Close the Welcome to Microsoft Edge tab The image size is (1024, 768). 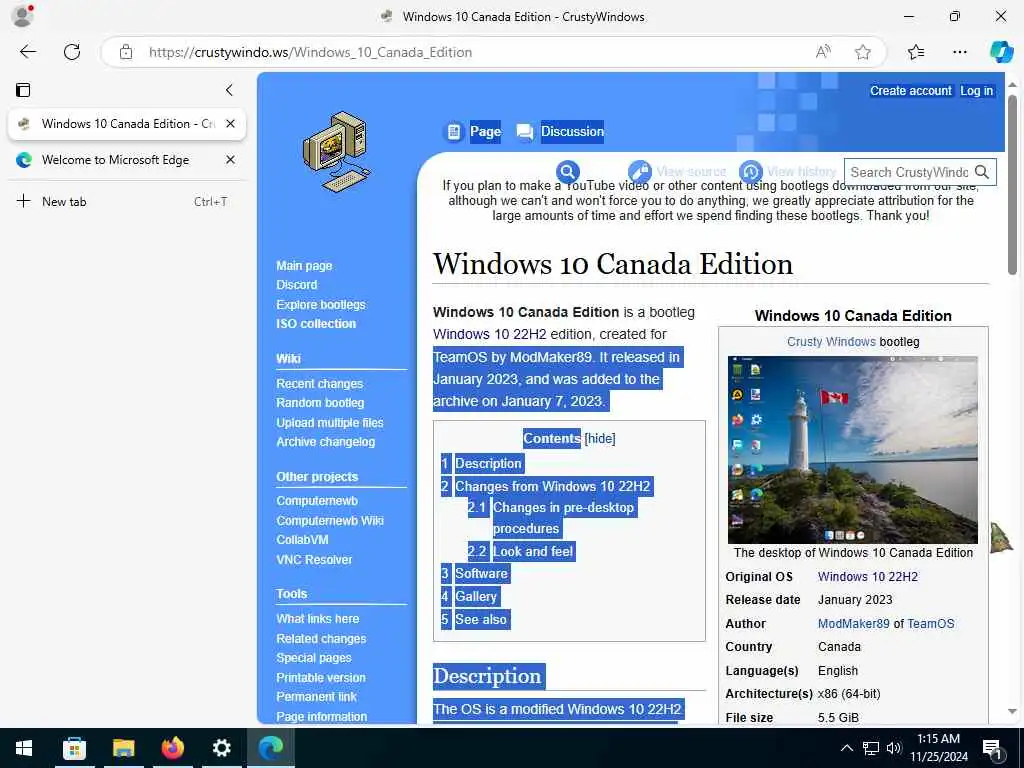pyautogui.click(x=231, y=159)
